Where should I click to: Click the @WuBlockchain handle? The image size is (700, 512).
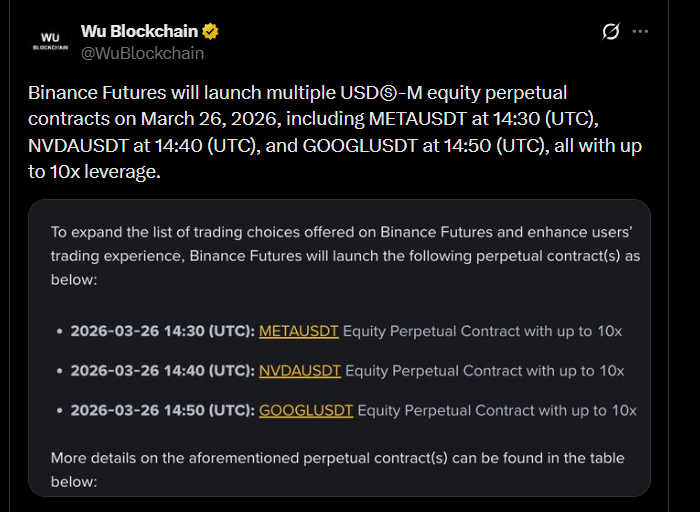pyautogui.click(x=142, y=53)
